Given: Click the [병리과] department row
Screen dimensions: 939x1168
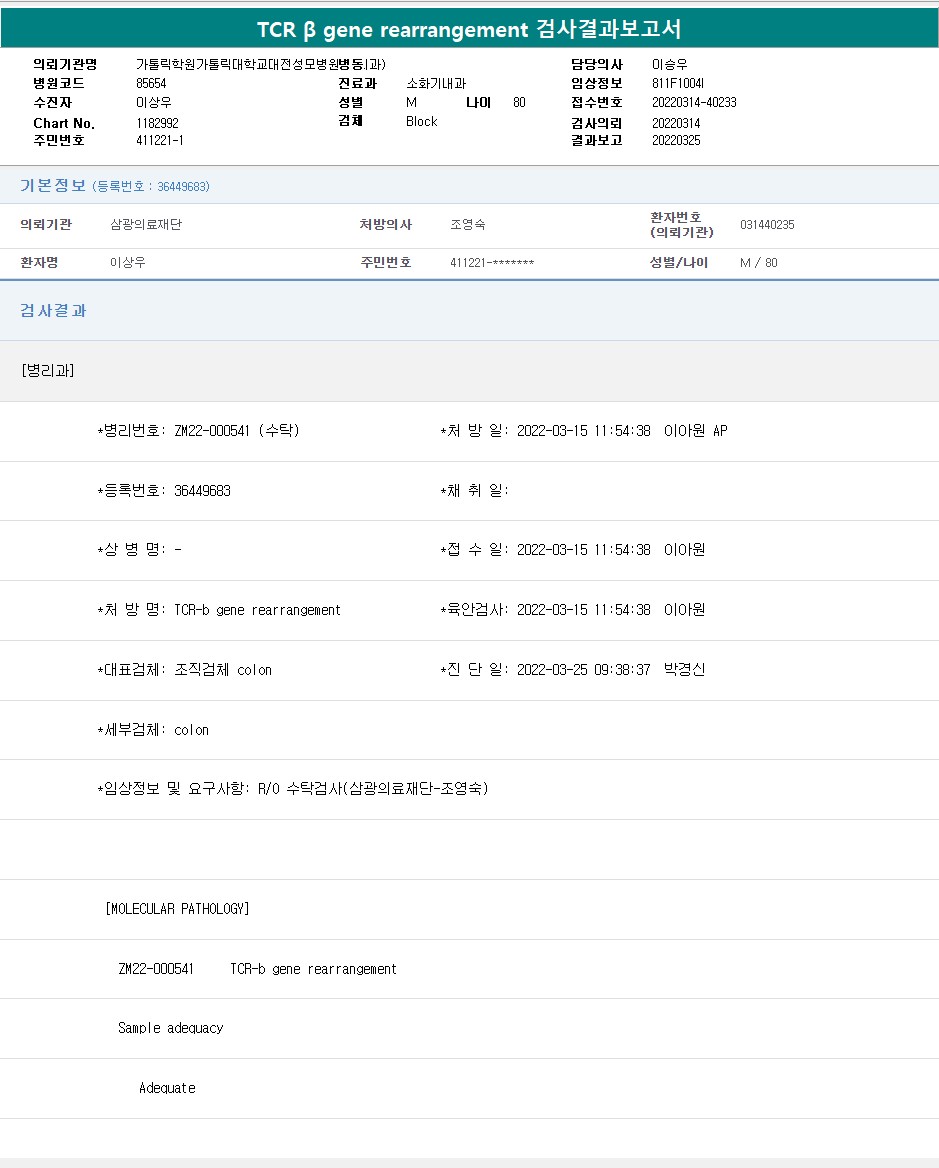Looking at the screenshot, I should point(47,371).
